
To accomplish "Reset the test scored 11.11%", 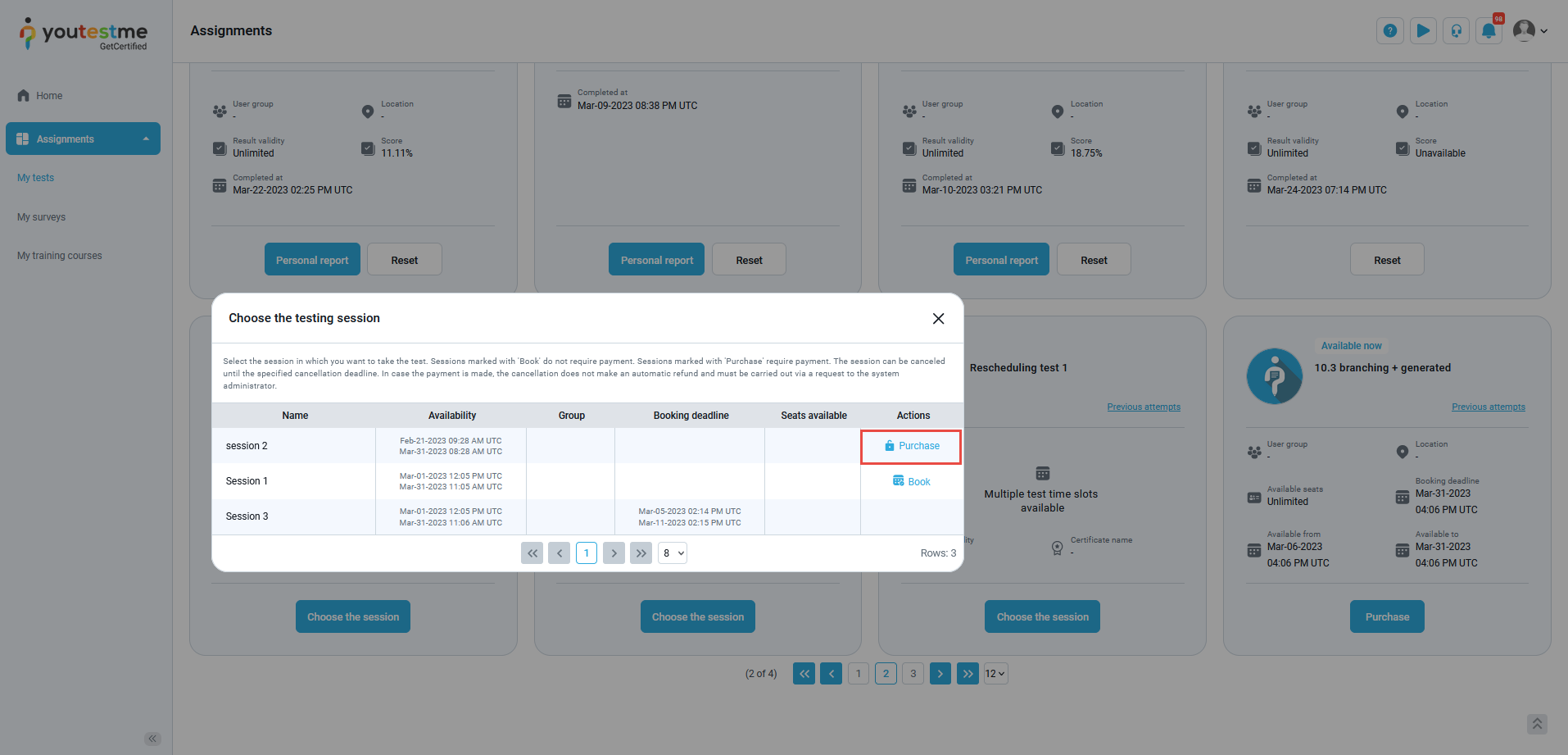I will pyautogui.click(x=405, y=260).
